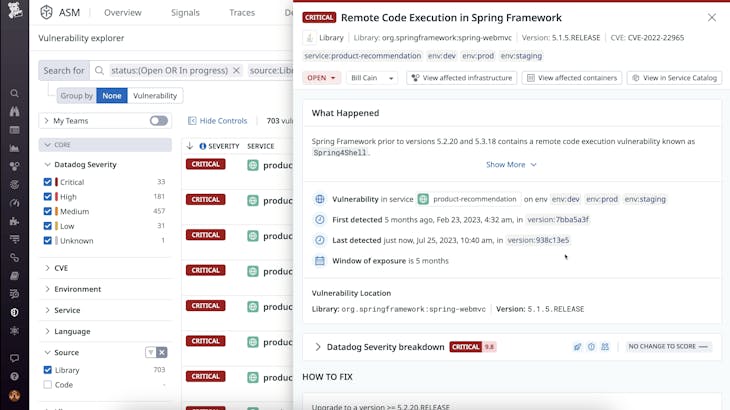Click the Hide Controls link
Image resolution: width=730 pixels, height=410 pixels.
pyautogui.click(x=217, y=121)
